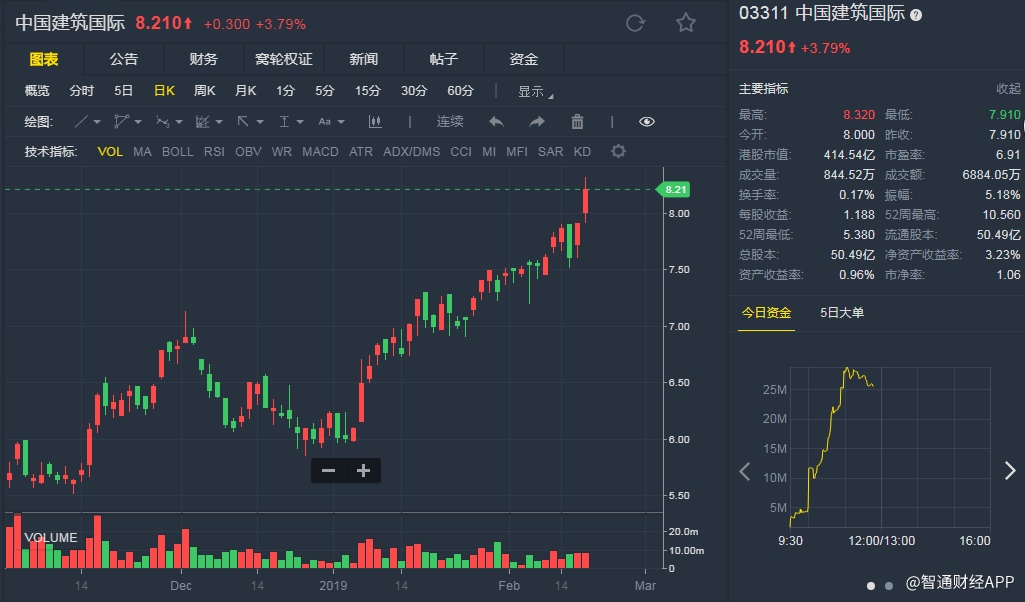
Task: Switch to the 财务 tab
Action: pyautogui.click(x=203, y=59)
